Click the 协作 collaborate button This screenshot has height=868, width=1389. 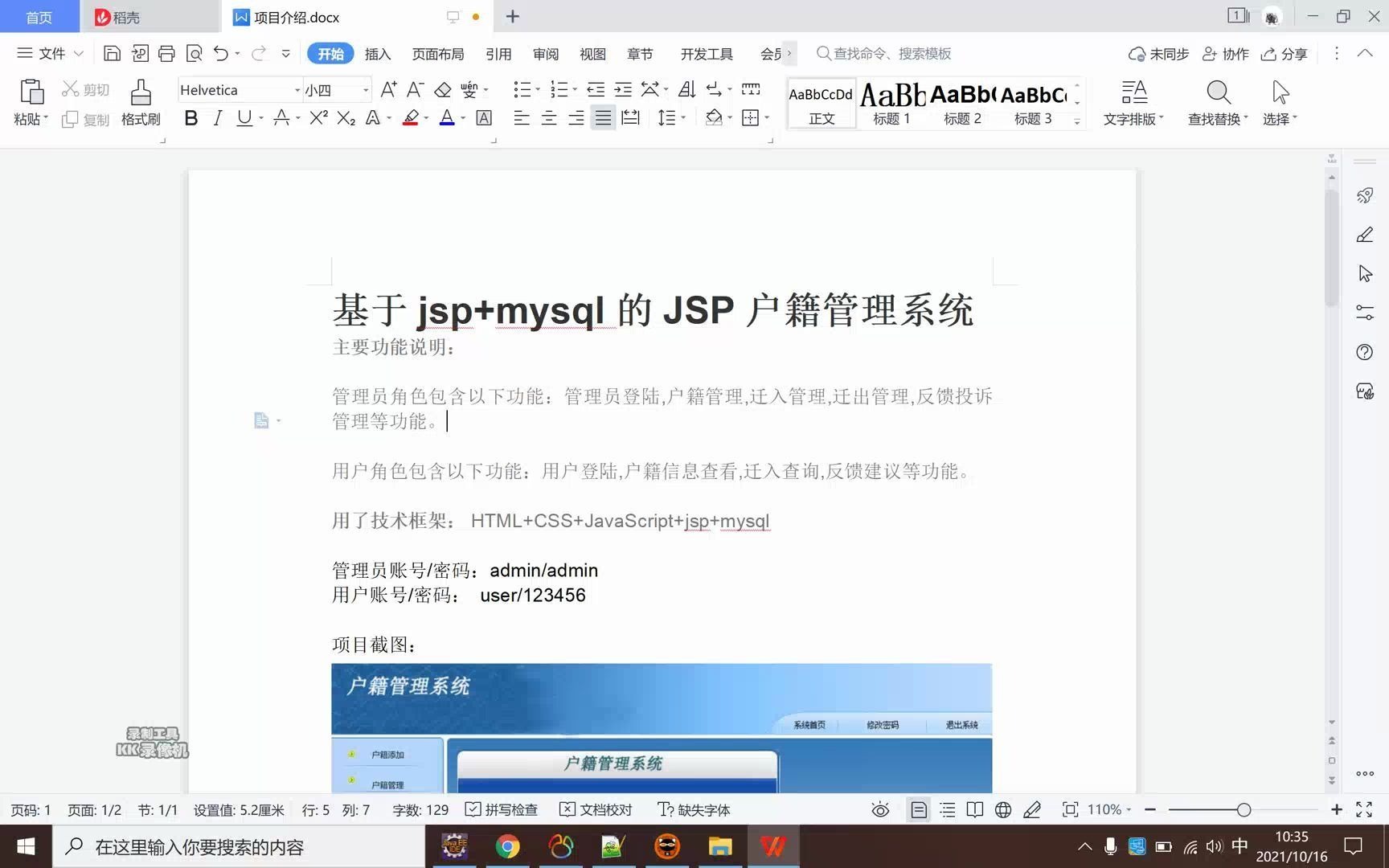pyautogui.click(x=1226, y=54)
